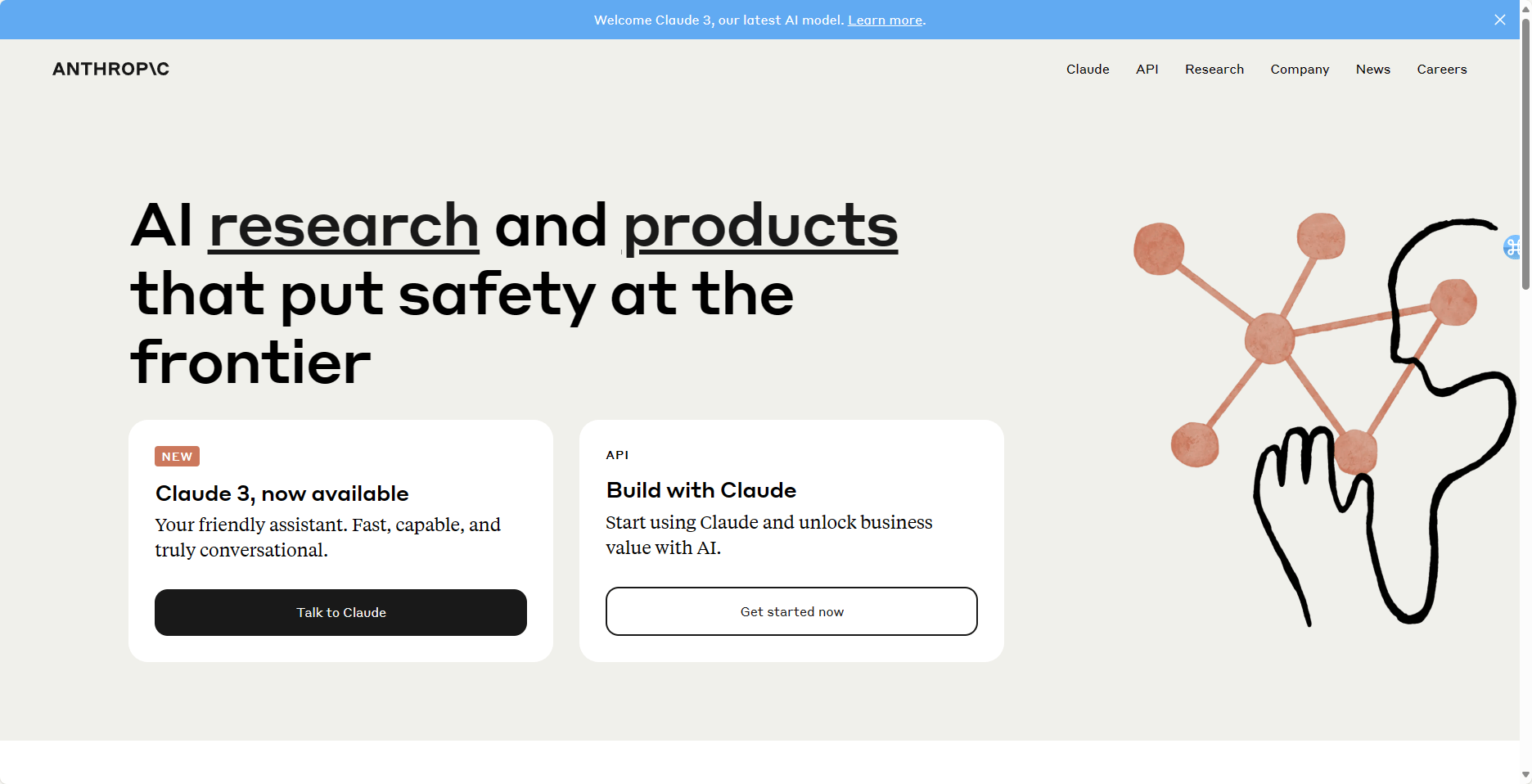Open the API navigation item
The height and width of the screenshot is (784, 1532).
click(1147, 70)
